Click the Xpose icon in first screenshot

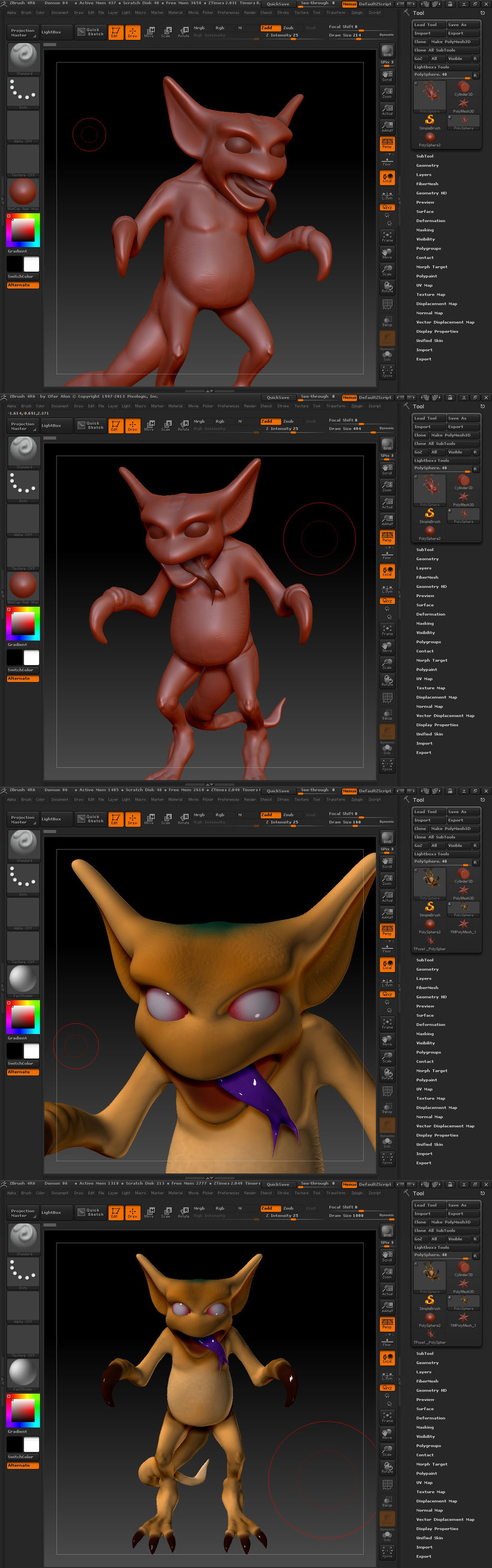[387, 371]
